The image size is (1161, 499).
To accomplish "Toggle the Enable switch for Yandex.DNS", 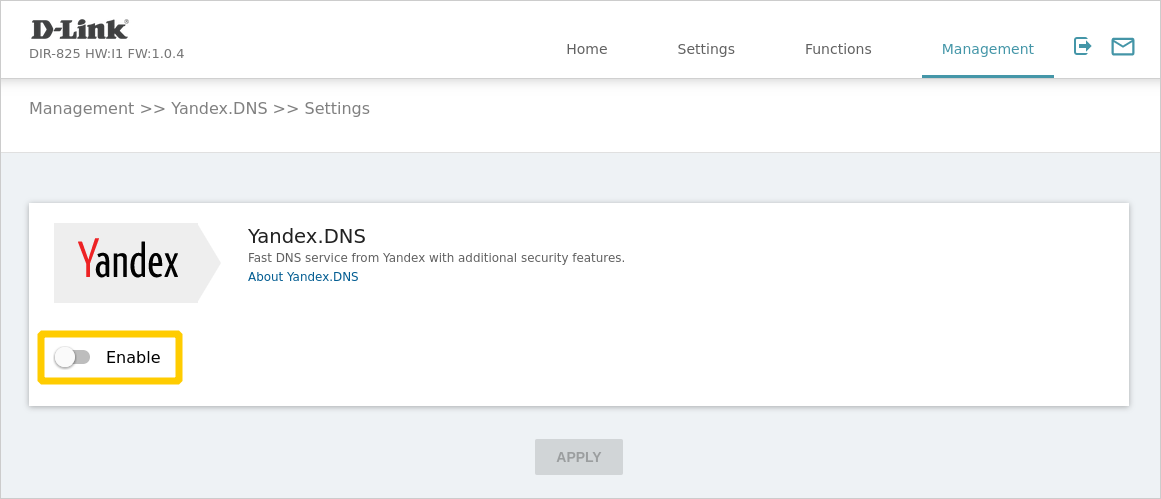I will click(72, 357).
